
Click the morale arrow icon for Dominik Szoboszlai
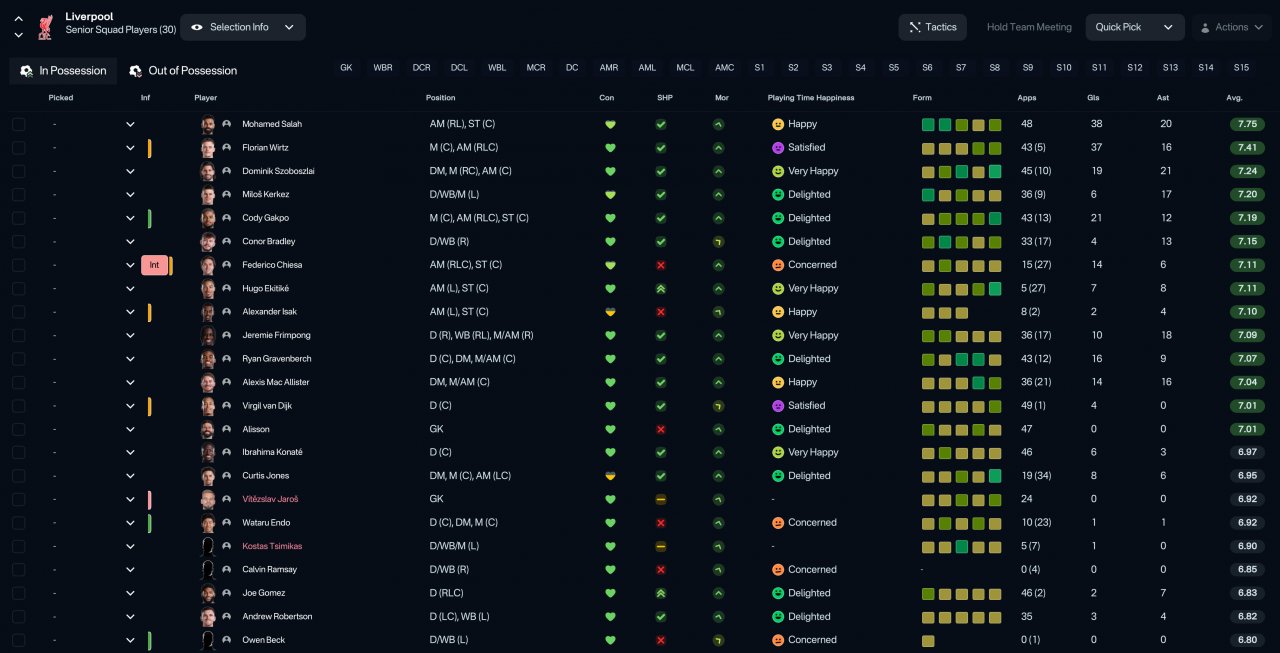[x=718, y=171]
